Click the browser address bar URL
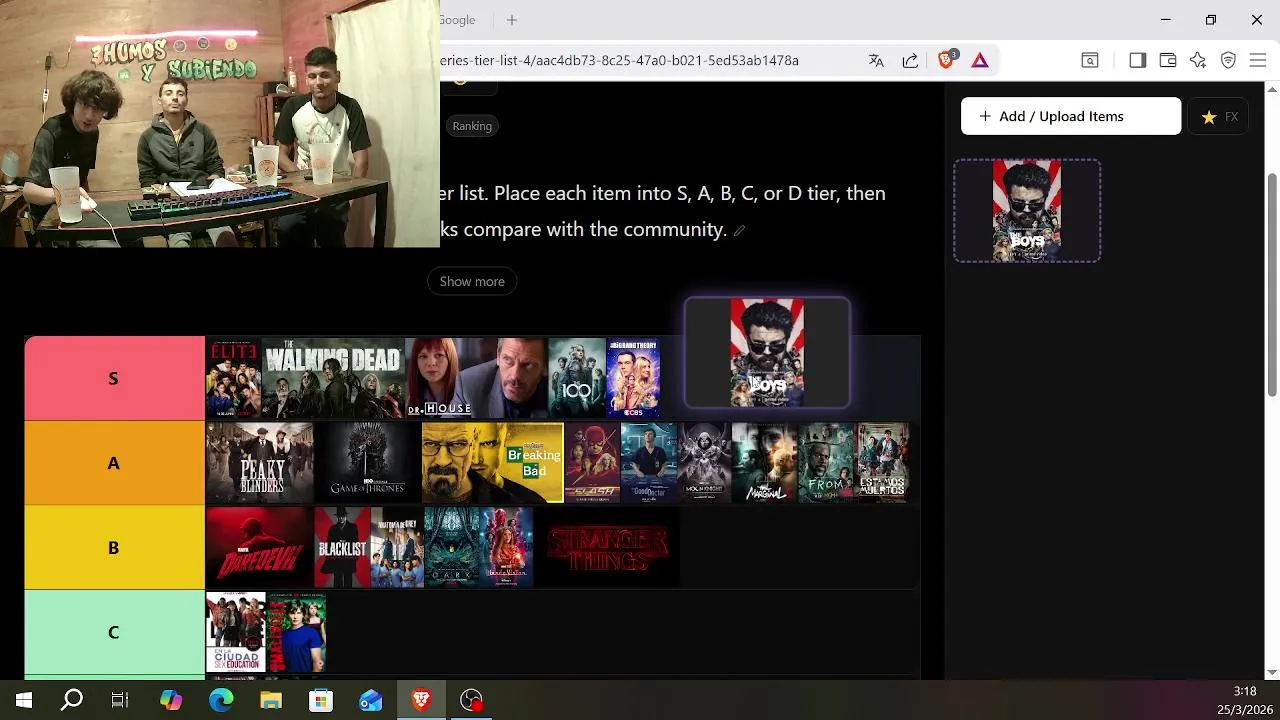1280x720 pixels. point(620,60)
